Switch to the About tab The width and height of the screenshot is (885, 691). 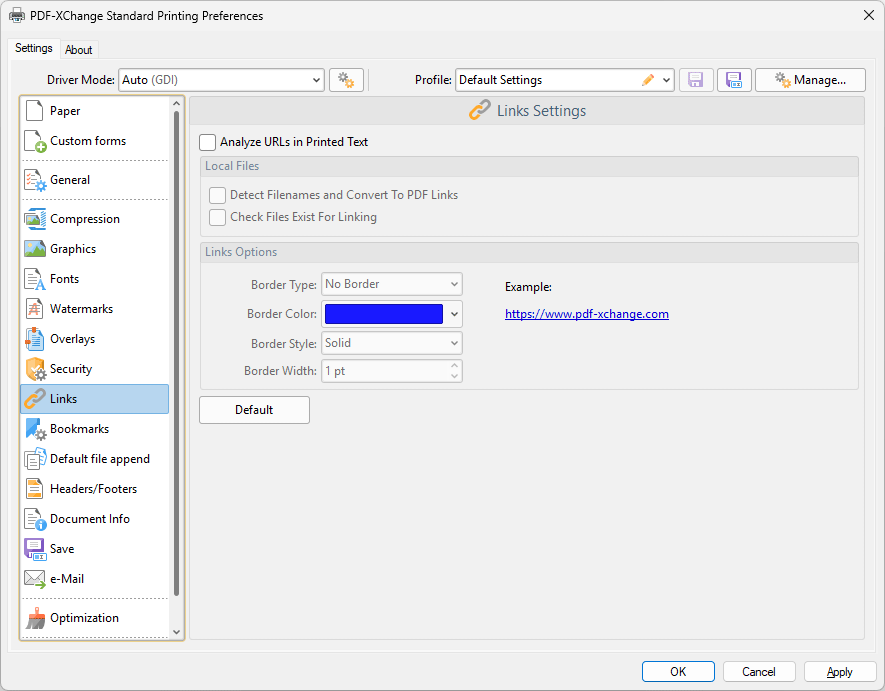(x=79, y=50)
